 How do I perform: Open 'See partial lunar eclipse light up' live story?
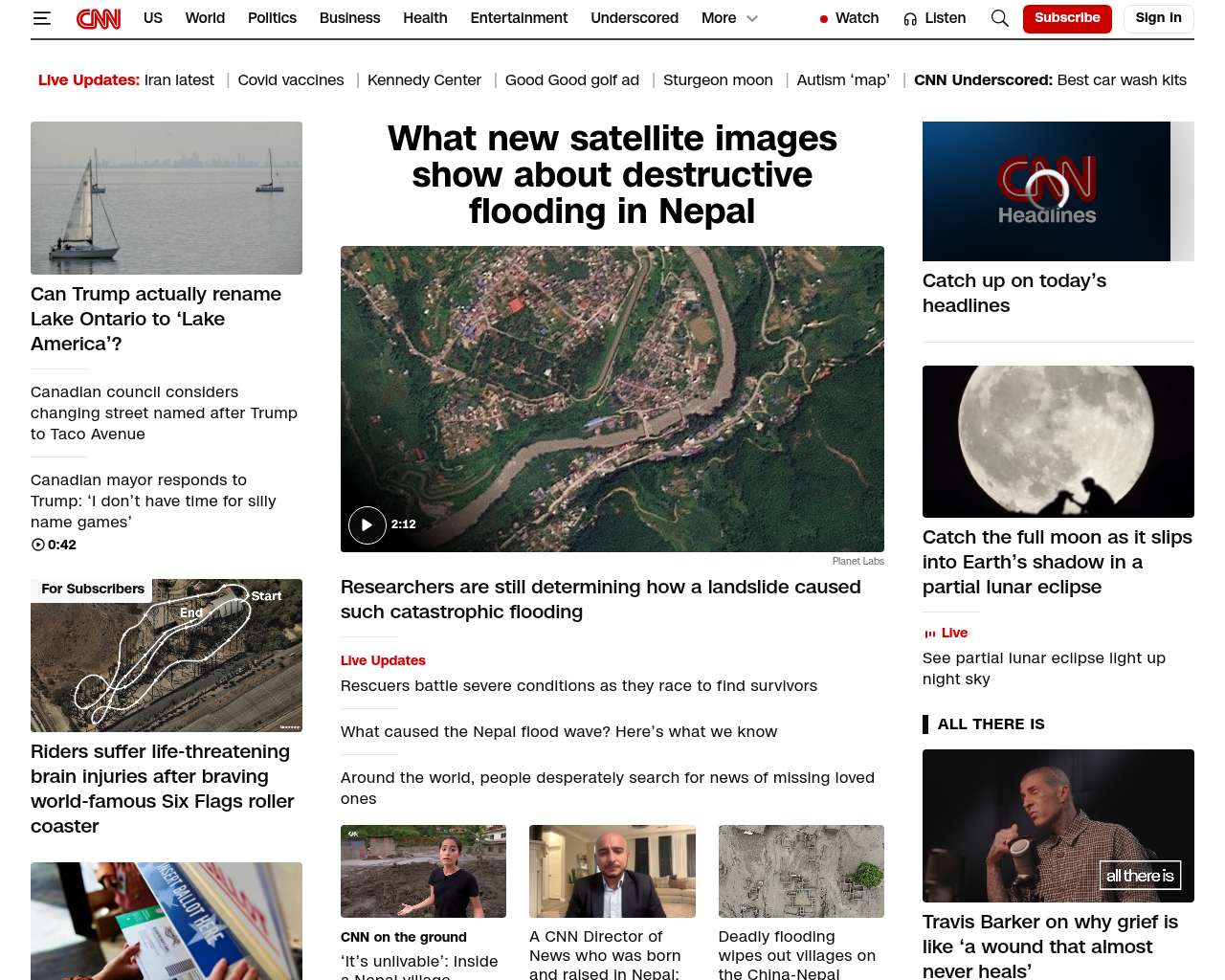(x=1044, y=669)
